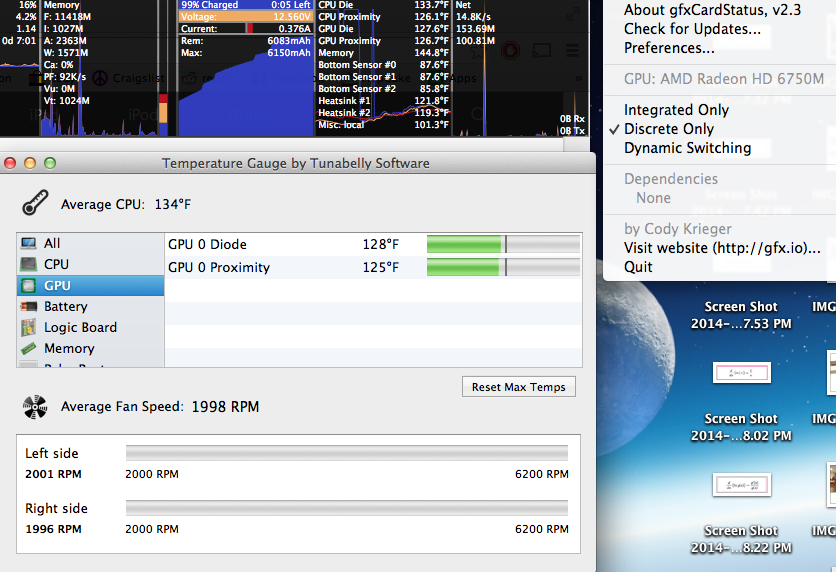Click the Voltage 12.560V row
This screenshot has width=836, height=572.
(x=246, y=17)
